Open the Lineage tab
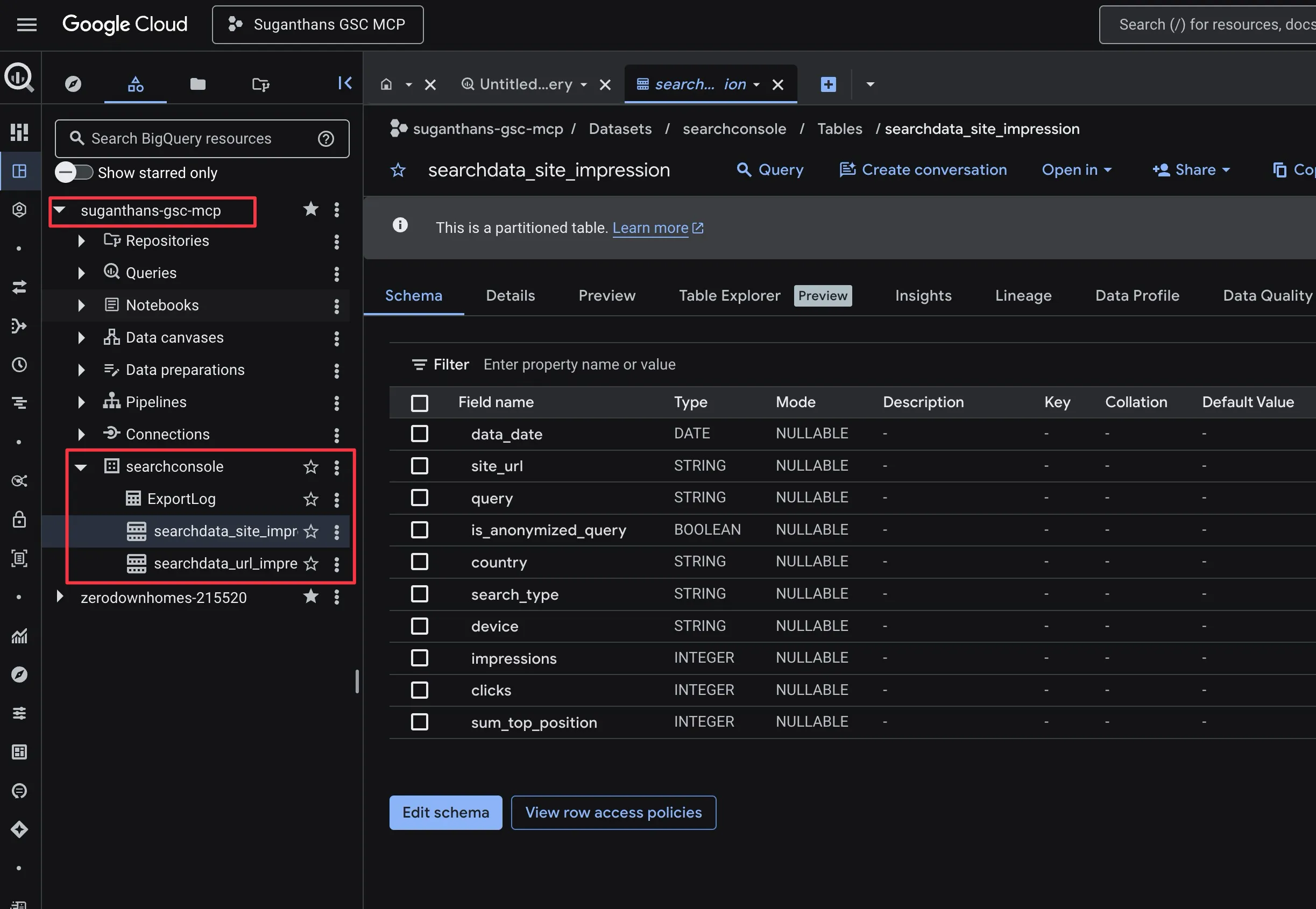Screen dimensions: 1316x909 click(1023, 296)
